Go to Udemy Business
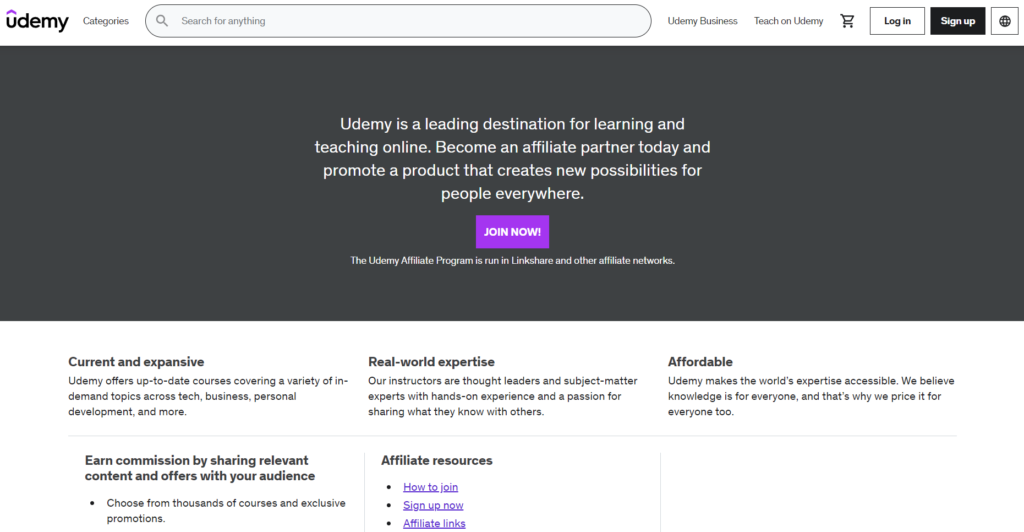1024x532 pixels. tap(702, 21)
